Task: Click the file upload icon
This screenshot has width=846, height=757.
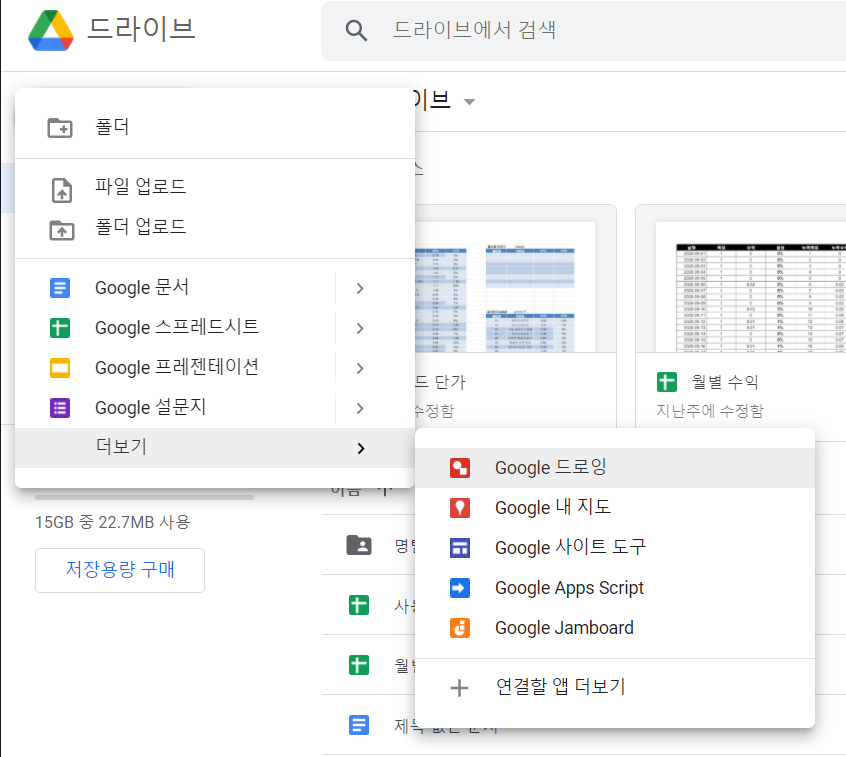Action: coord(62,190)
